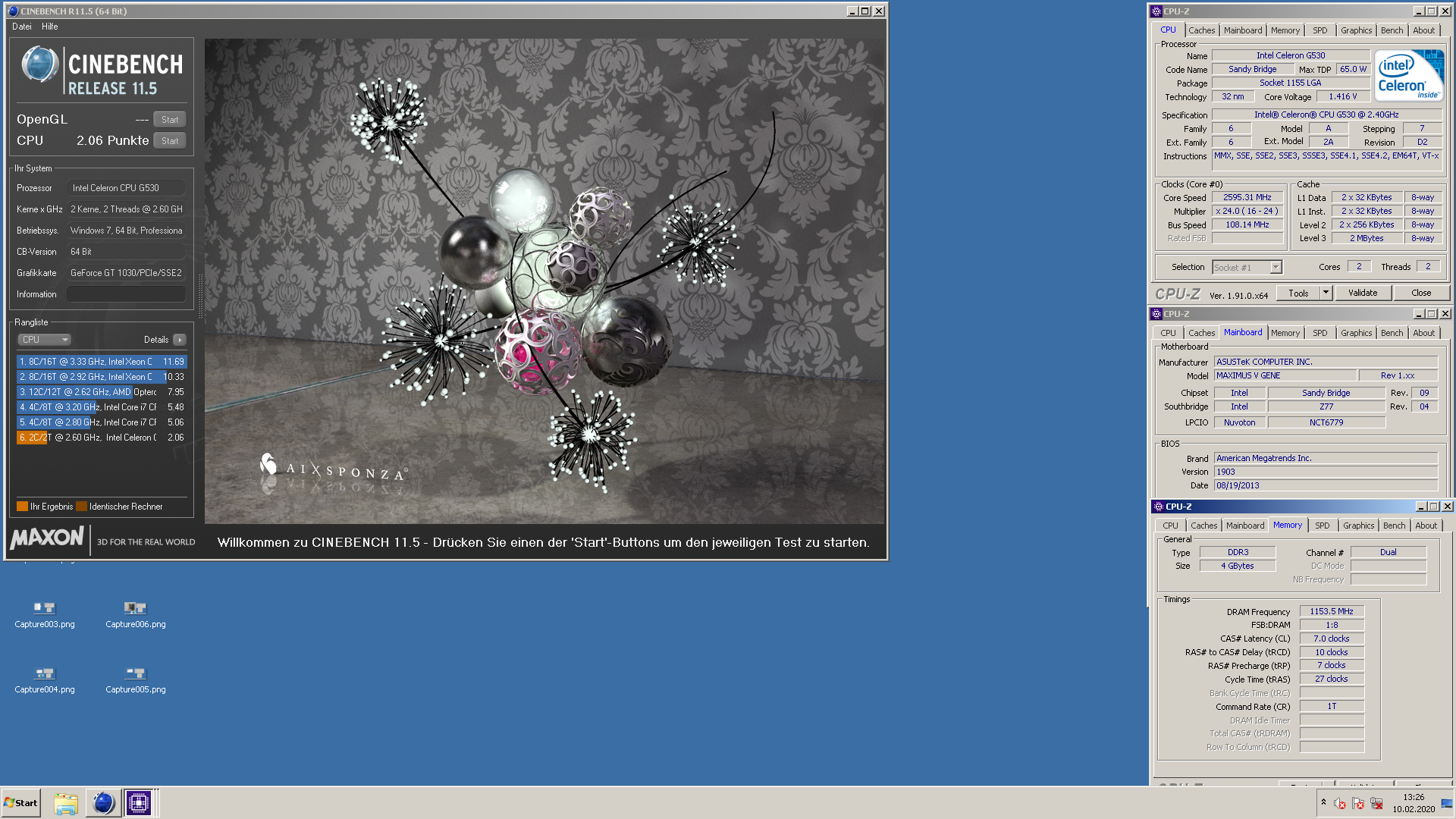Click Validate button in CPU-Z

point(1363,293)
